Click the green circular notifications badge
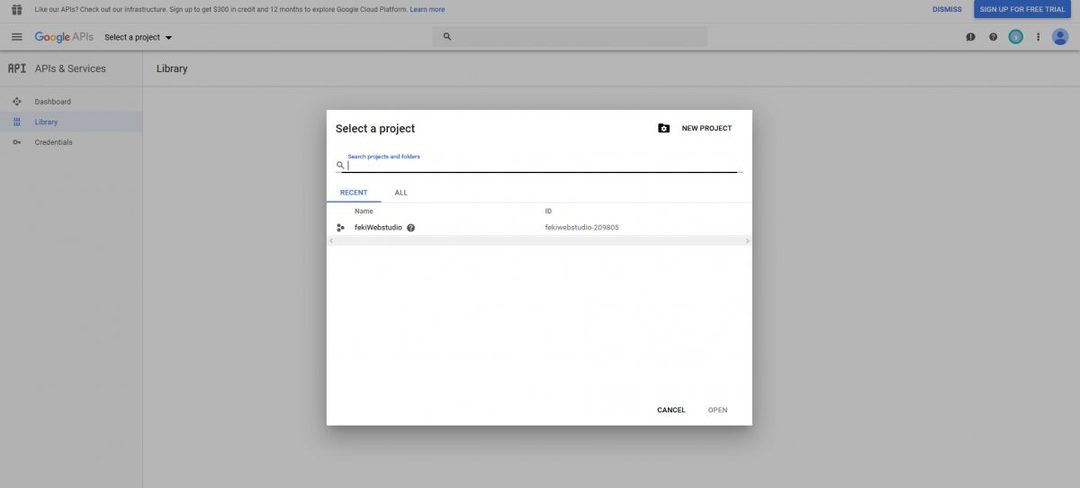This screenshot has height=488, width=1080. [1015, 37]
